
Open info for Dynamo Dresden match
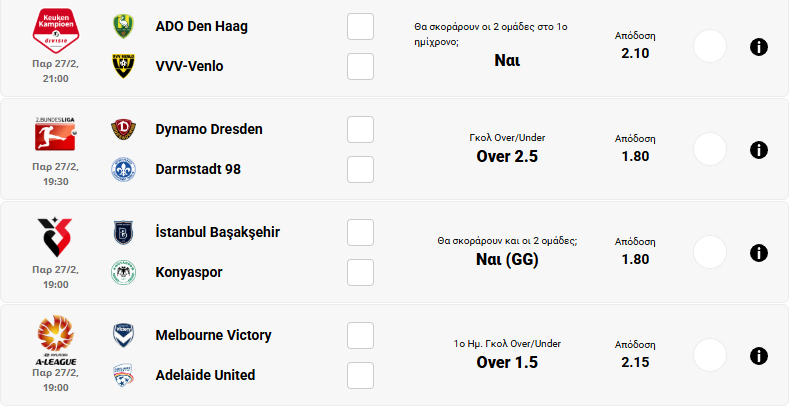click(758, 150)
